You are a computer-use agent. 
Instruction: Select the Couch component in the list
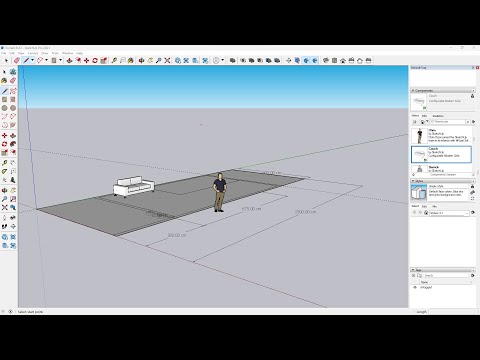(441, 154)
